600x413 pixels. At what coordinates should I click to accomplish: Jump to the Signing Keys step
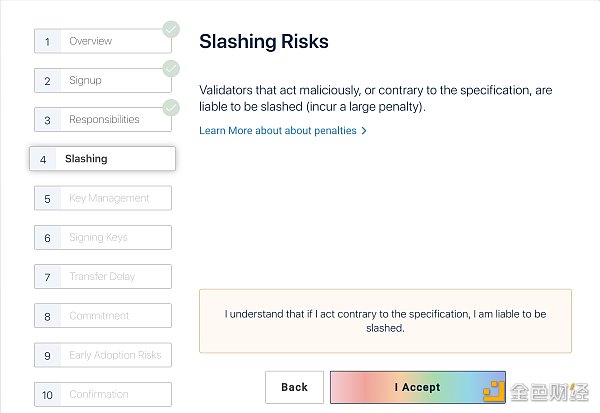[x=103, y=238]
